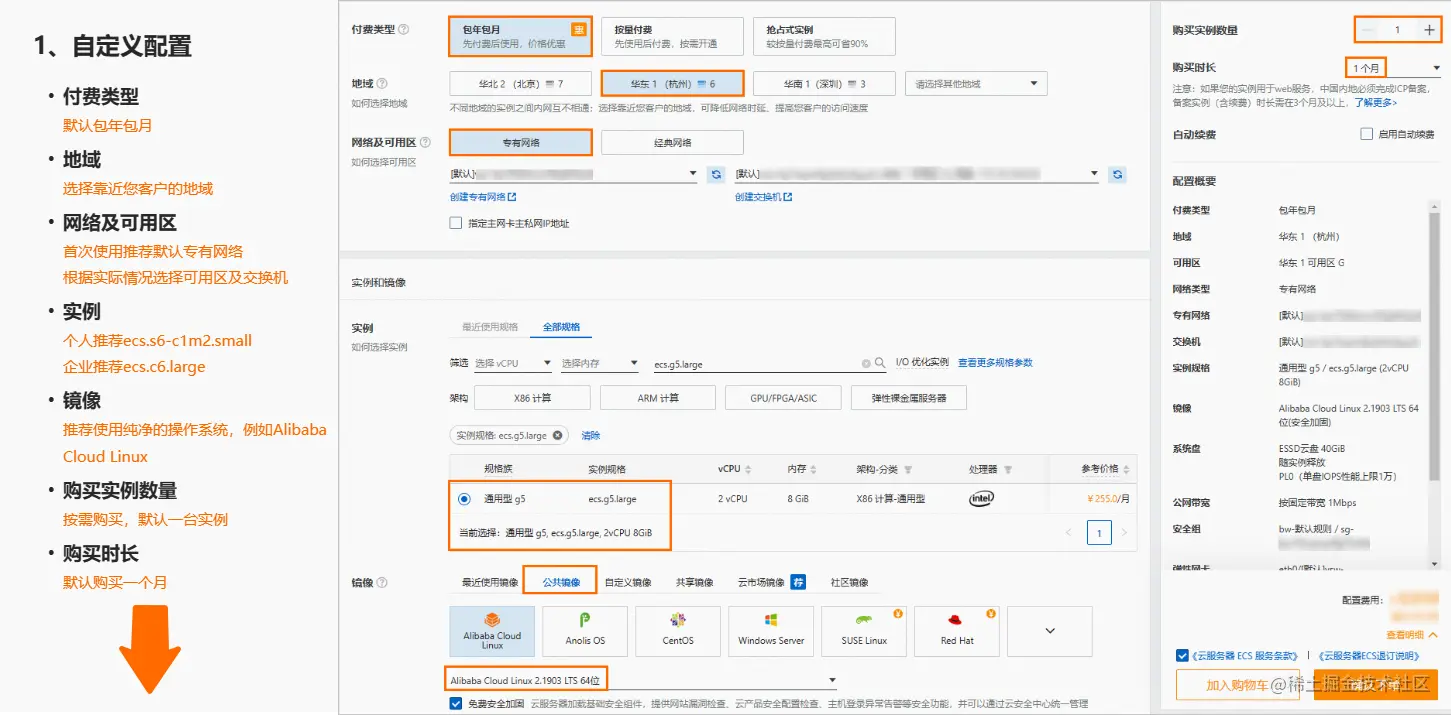This screenshot has width=1451, height=715.
Task: Open the 专有网络 VPC dropdown
Action: [x=574, y=174]
